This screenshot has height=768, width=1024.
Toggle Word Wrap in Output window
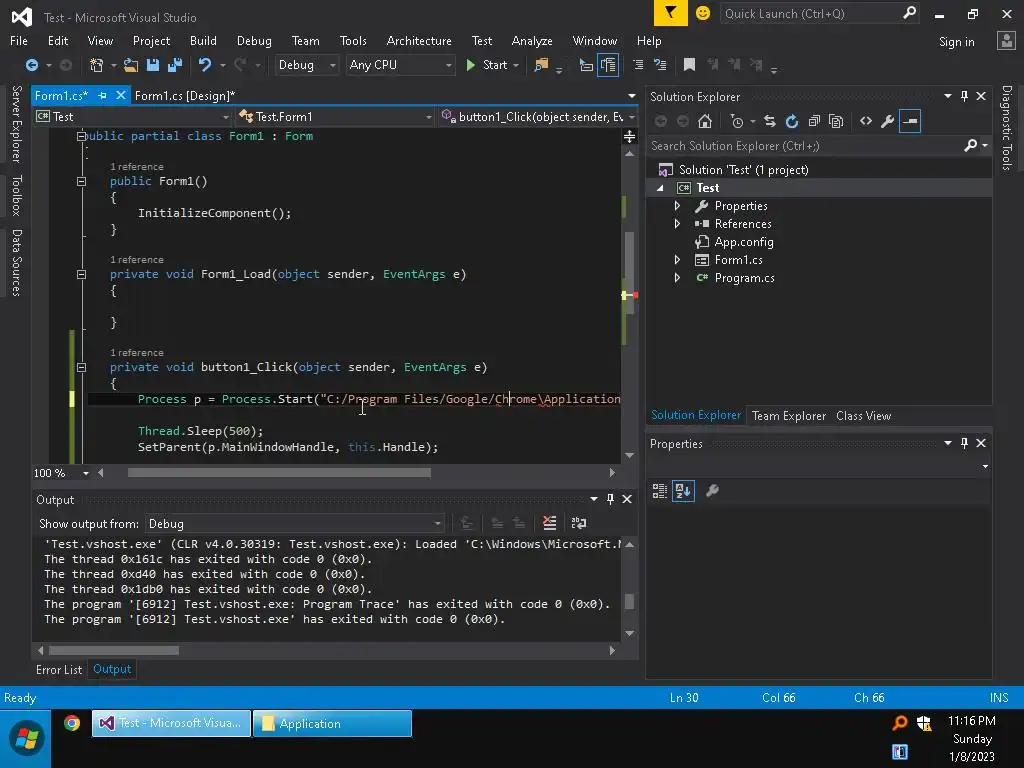tap(579, 523)
